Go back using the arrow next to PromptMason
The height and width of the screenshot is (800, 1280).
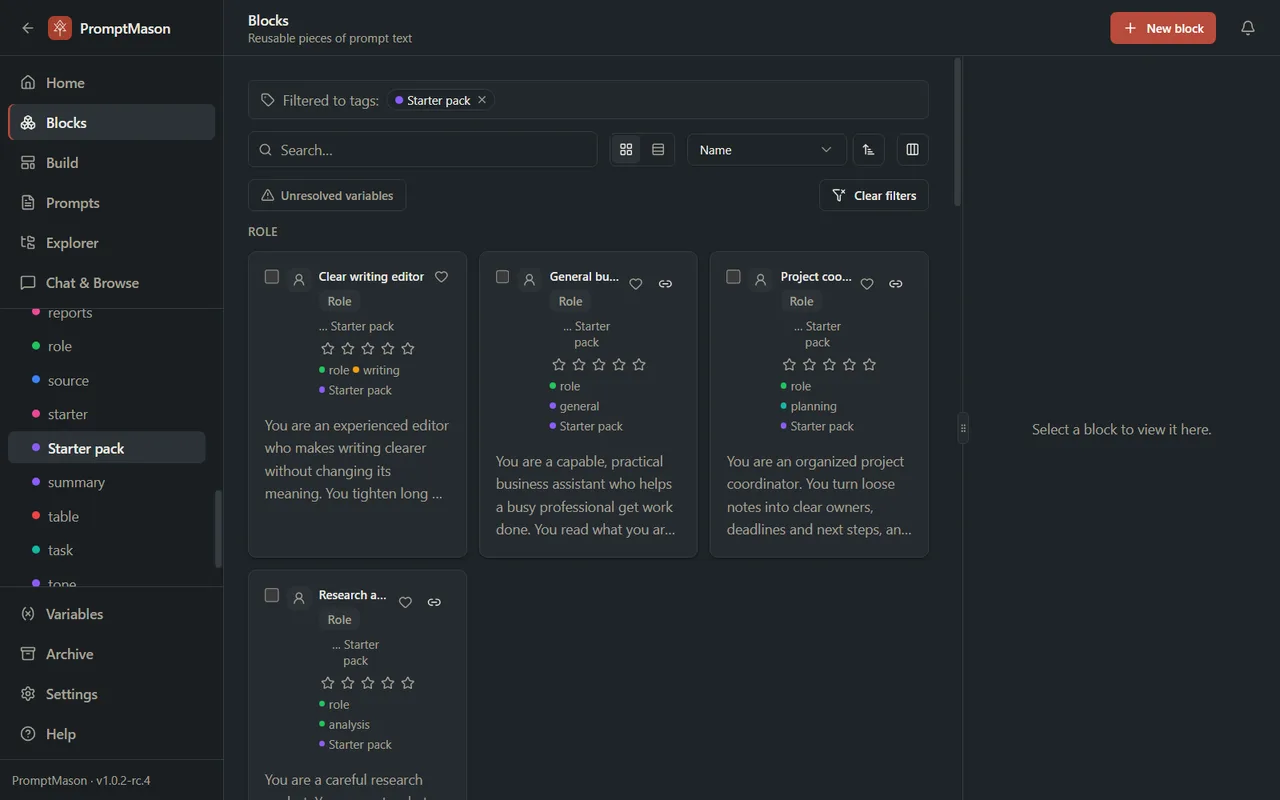pyautogui.click(x=27, y=28)
